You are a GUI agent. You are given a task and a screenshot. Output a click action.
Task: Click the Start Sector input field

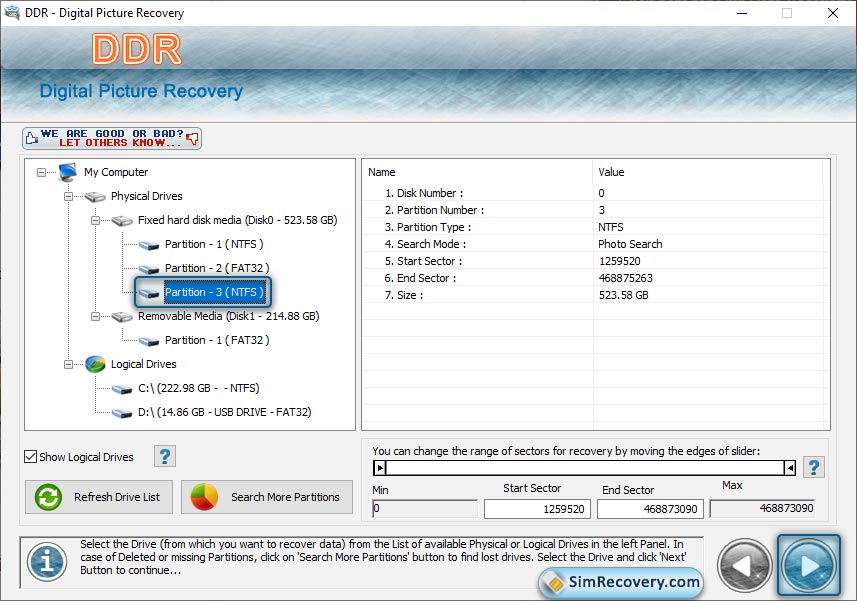point(537,509)
